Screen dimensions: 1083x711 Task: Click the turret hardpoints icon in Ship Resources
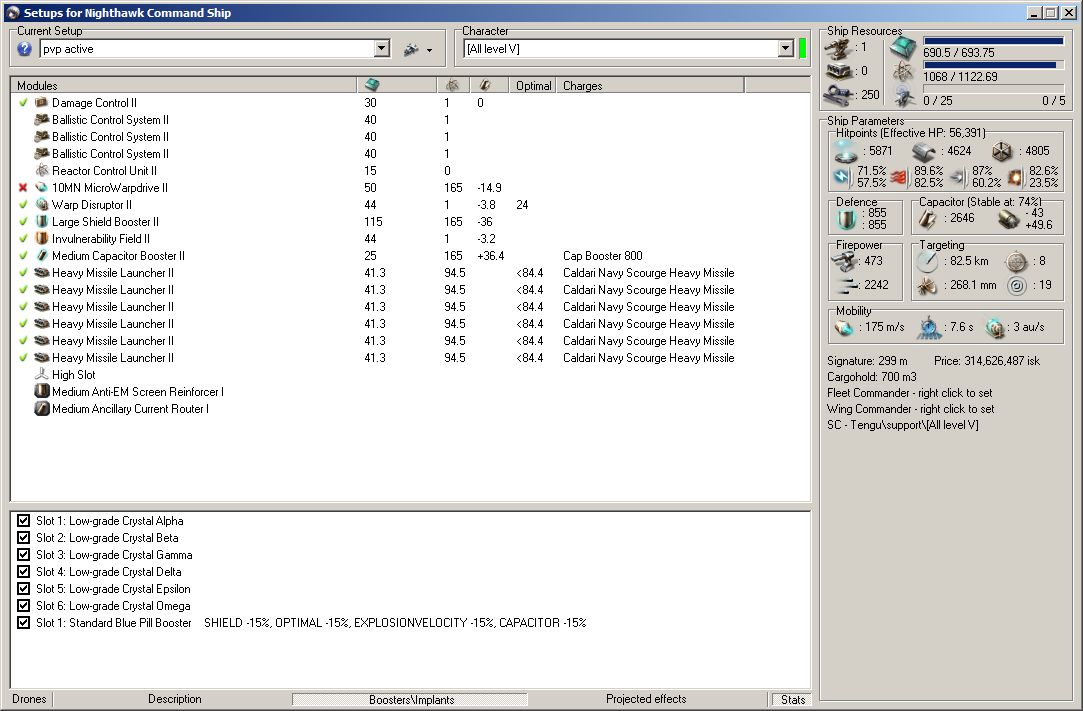(838, 48)
